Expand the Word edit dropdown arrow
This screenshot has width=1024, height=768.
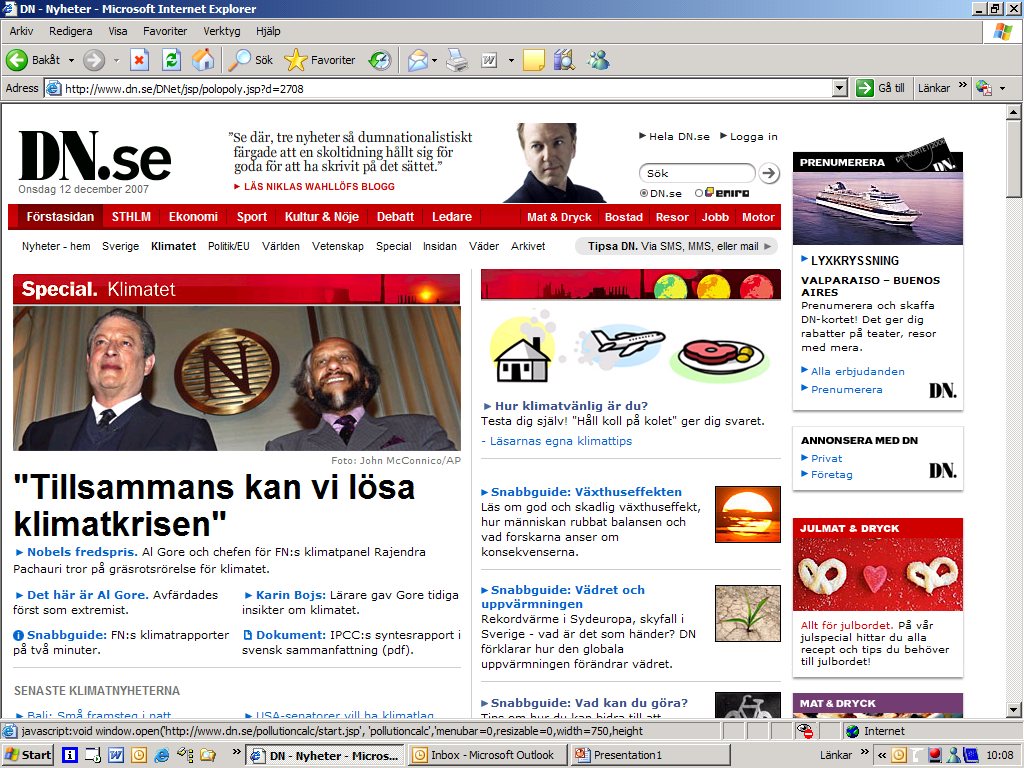point(511,60)
